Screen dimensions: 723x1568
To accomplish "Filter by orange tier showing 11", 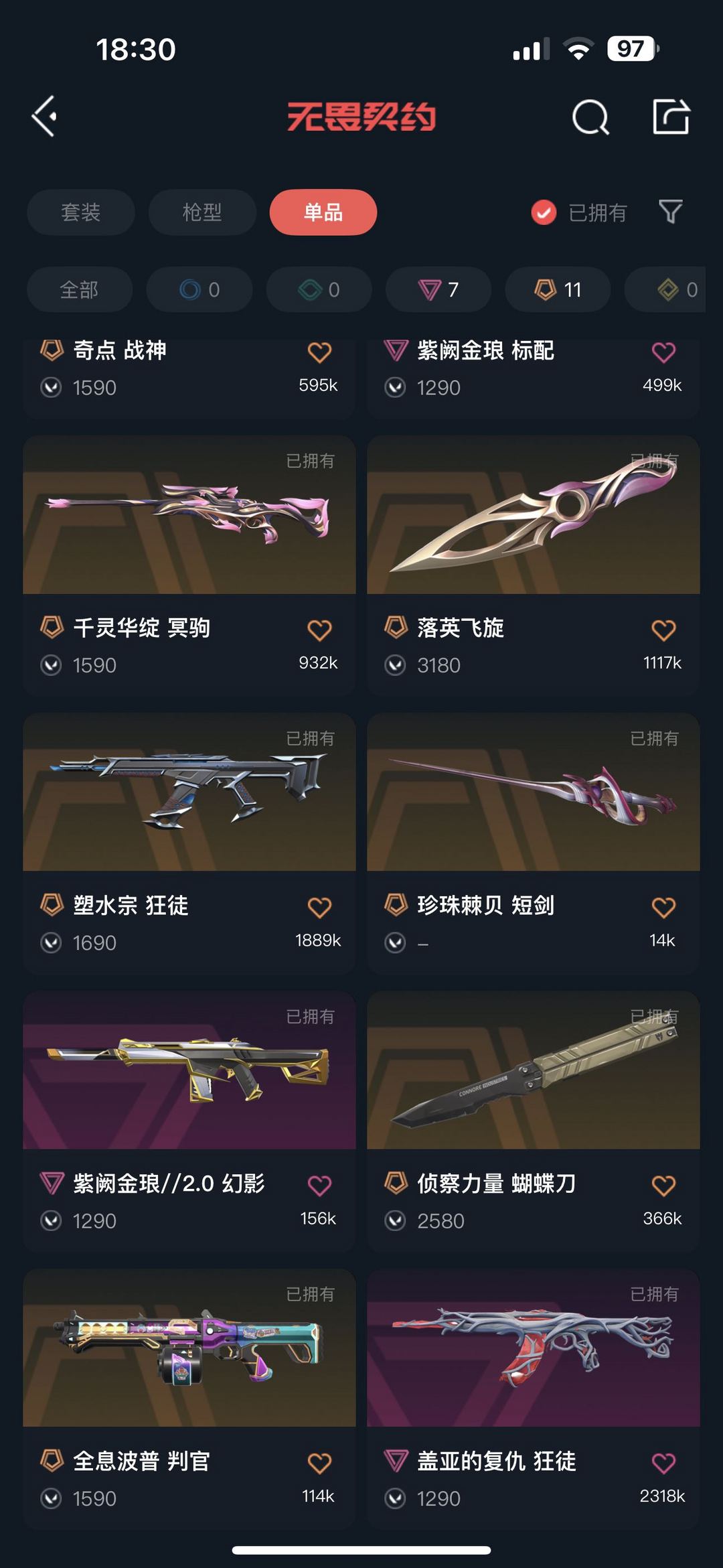I will click(x=558, y=289).
